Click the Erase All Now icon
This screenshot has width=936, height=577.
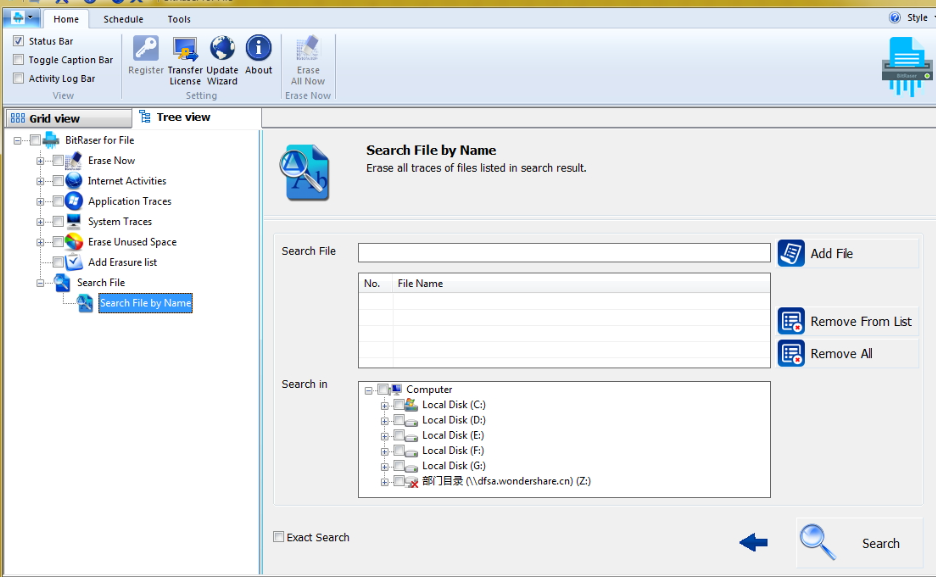(308, 50)
